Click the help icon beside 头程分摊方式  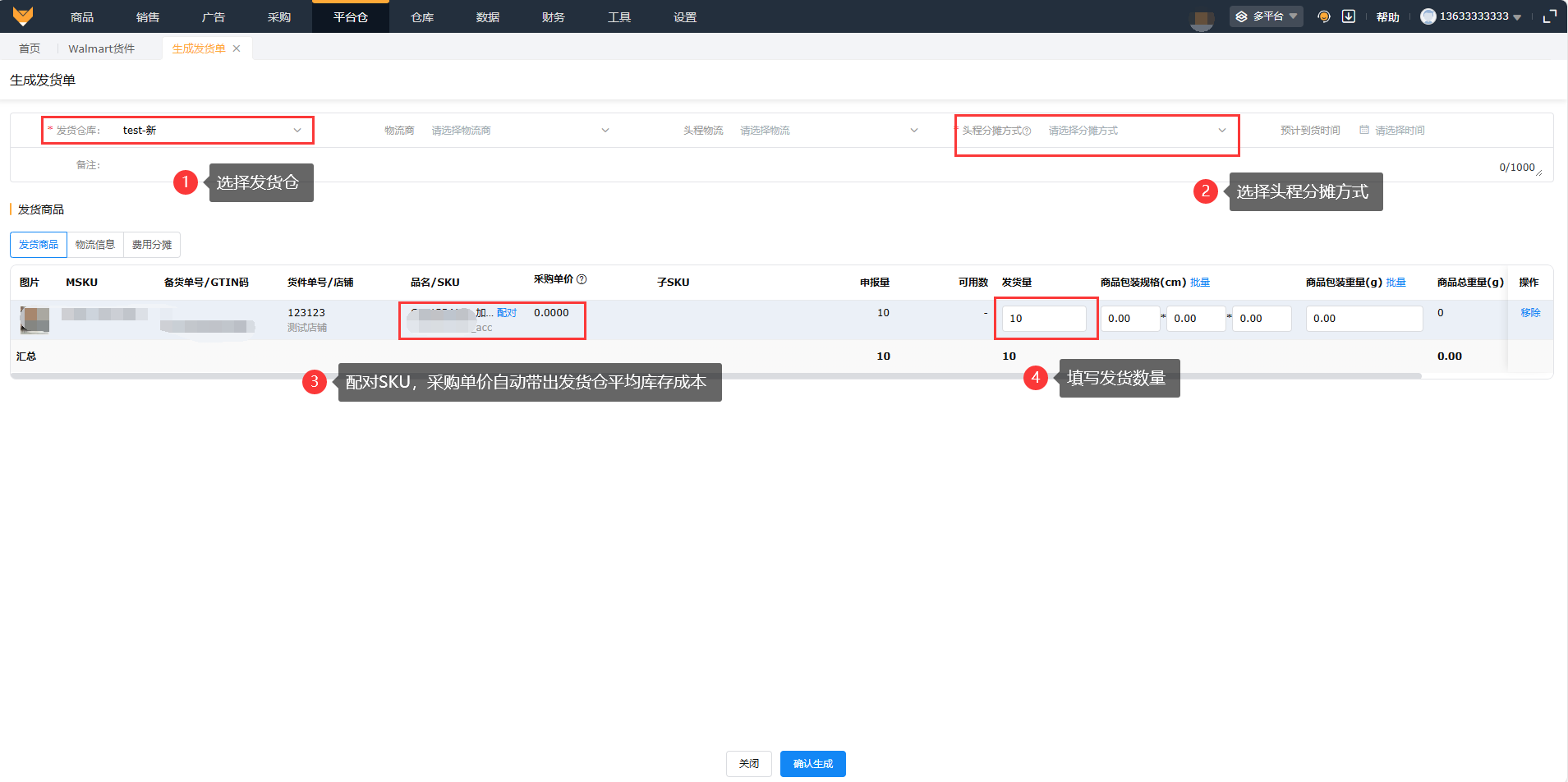(x=1027, y=131)
